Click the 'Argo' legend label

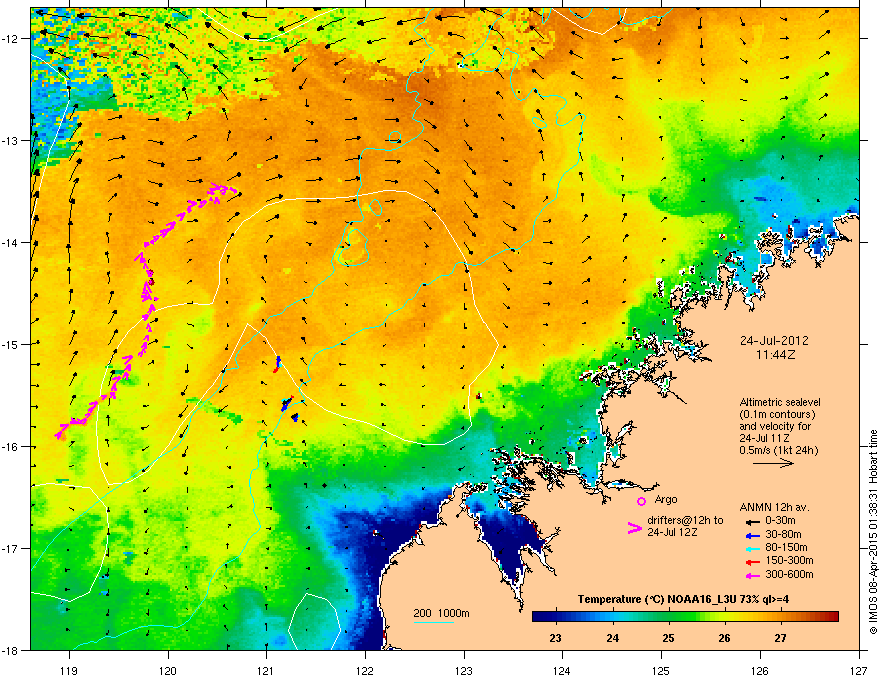[666, 499]
